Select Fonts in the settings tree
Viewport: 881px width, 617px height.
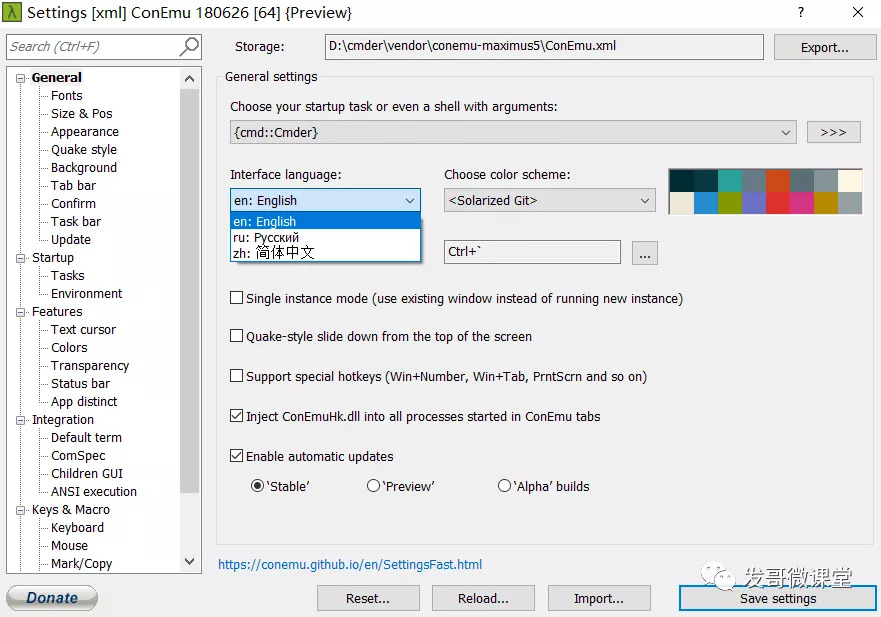67,96
